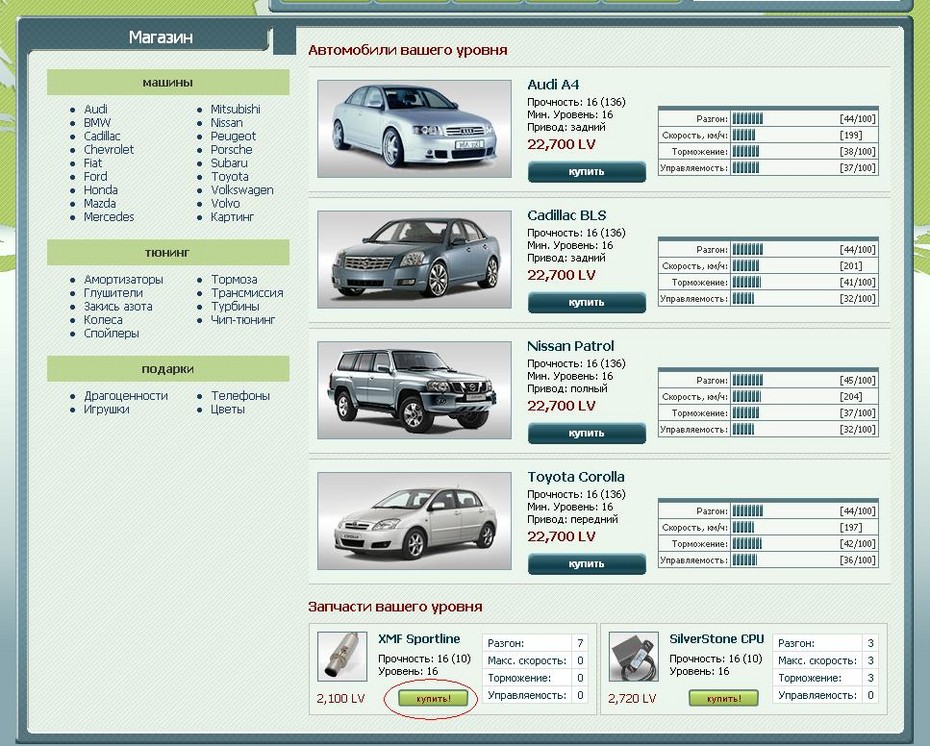Open the Mitsubishi category link

coord(235,109)
